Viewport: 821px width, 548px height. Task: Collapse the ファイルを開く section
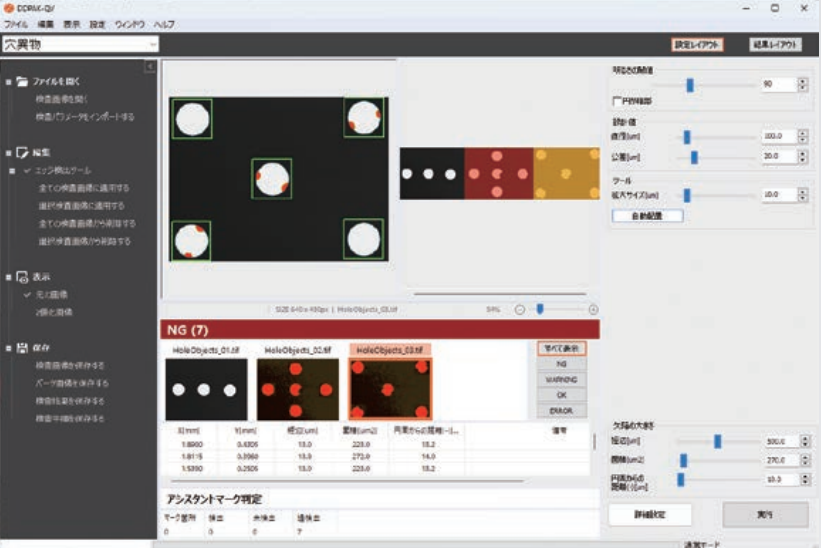click(x=7, y=81)
